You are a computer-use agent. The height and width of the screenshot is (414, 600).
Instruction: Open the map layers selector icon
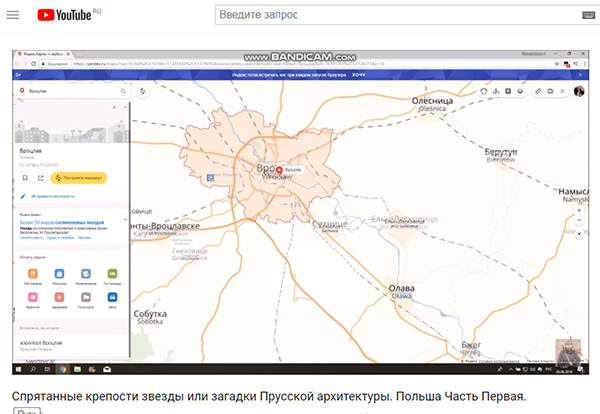pos(520,91)
